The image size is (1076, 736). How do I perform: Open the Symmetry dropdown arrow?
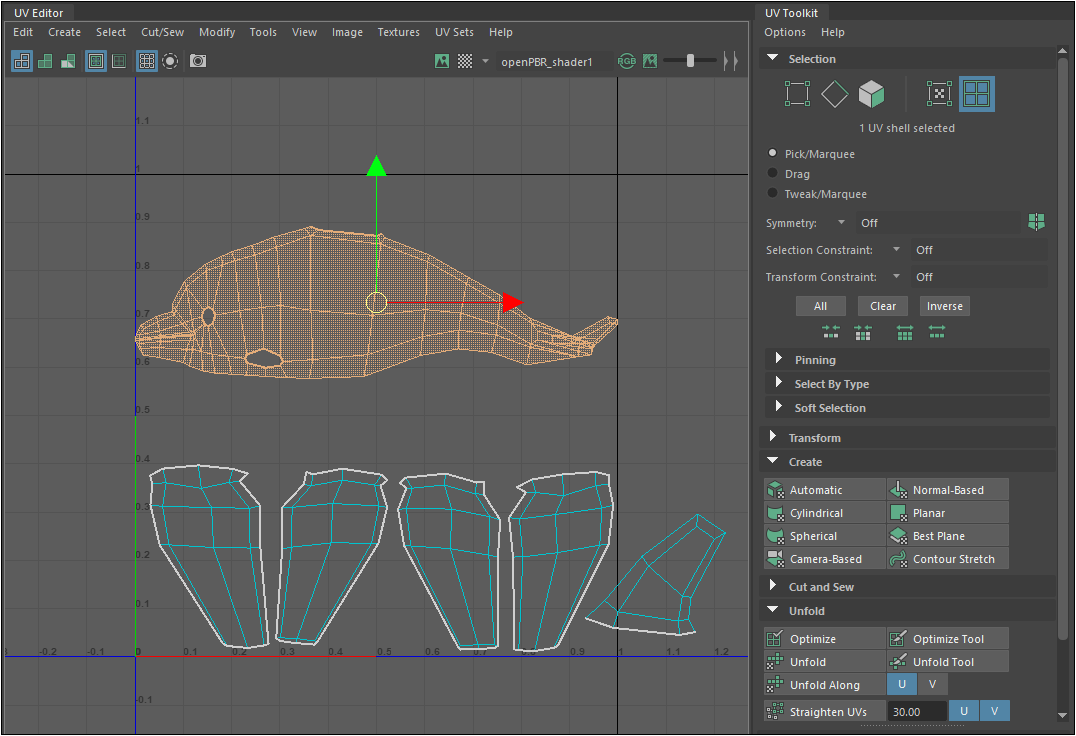(x=841, y=223)
